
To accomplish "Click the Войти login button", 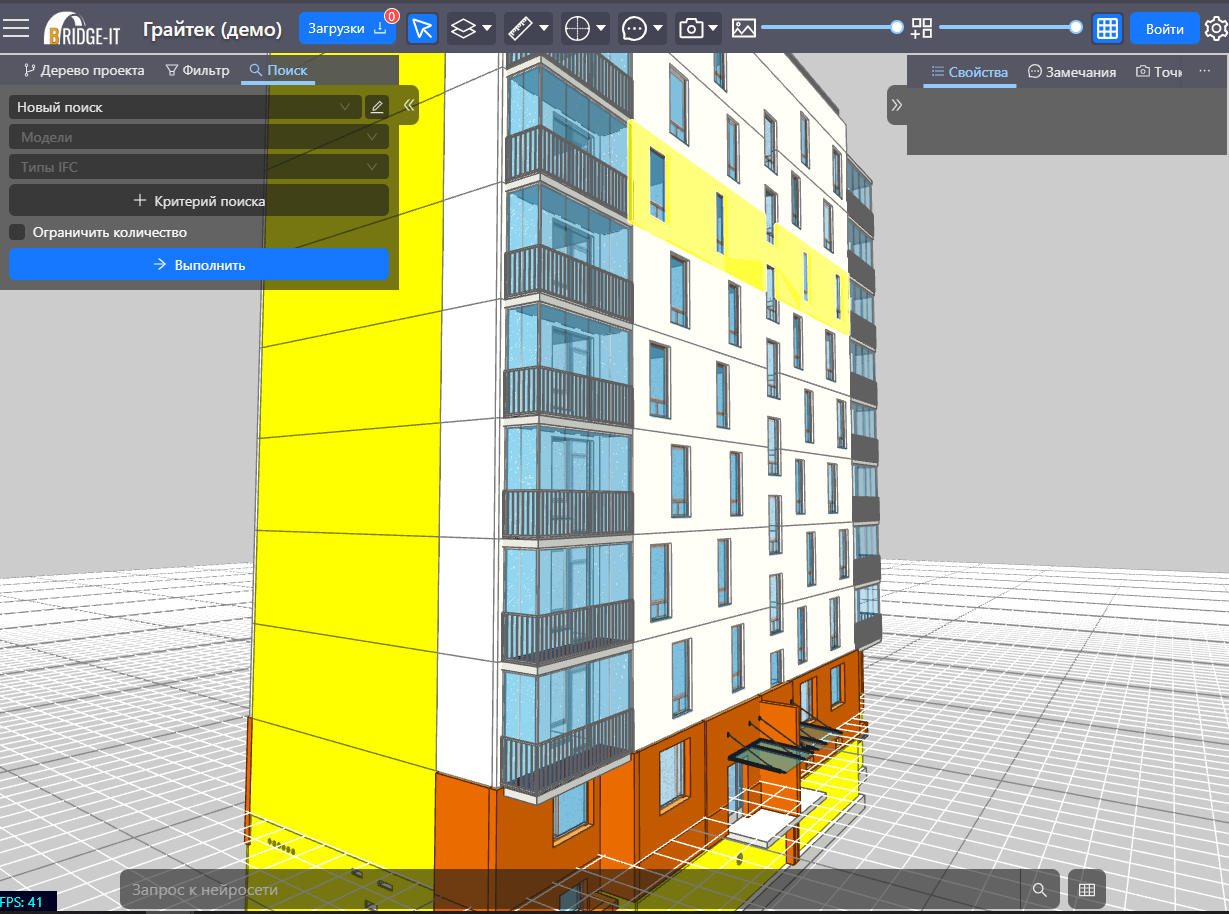I will tap(1164, 28).
